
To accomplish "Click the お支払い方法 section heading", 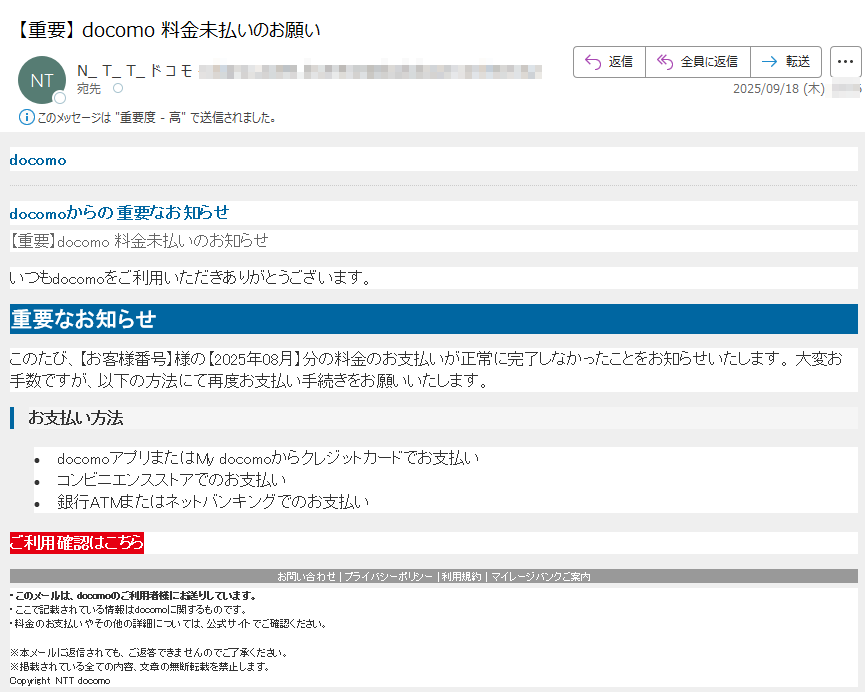I will point(76,418).
